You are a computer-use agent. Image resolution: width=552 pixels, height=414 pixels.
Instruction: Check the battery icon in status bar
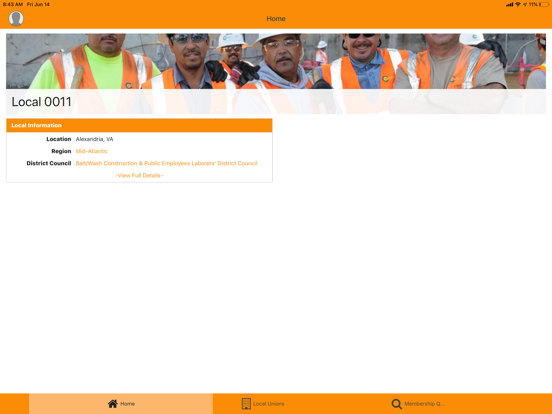click(544, 4)
